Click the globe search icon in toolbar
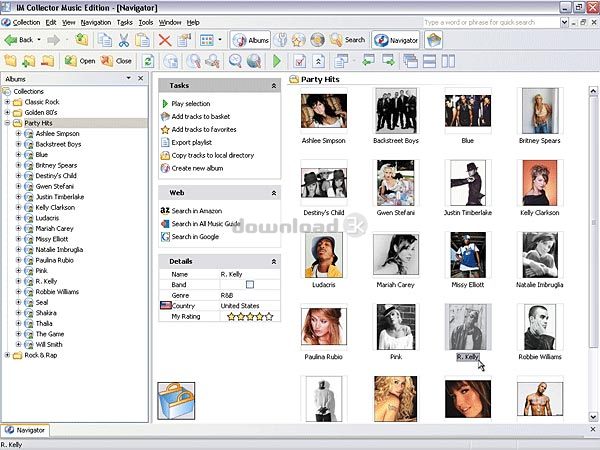This screenshot has width=600, height=450. (x=254, y=61)
